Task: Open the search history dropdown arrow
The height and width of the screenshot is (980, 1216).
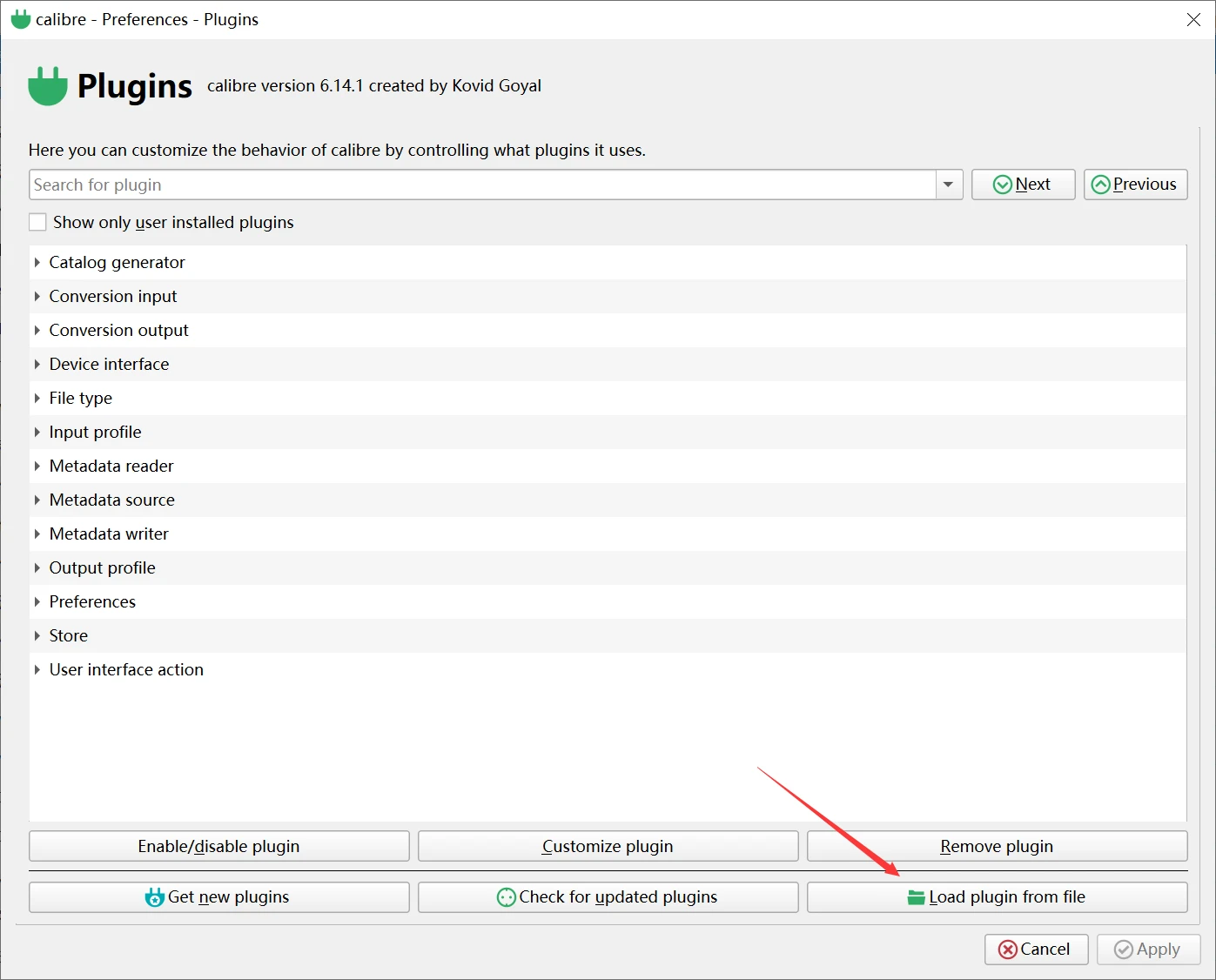Action: [949, 185]
